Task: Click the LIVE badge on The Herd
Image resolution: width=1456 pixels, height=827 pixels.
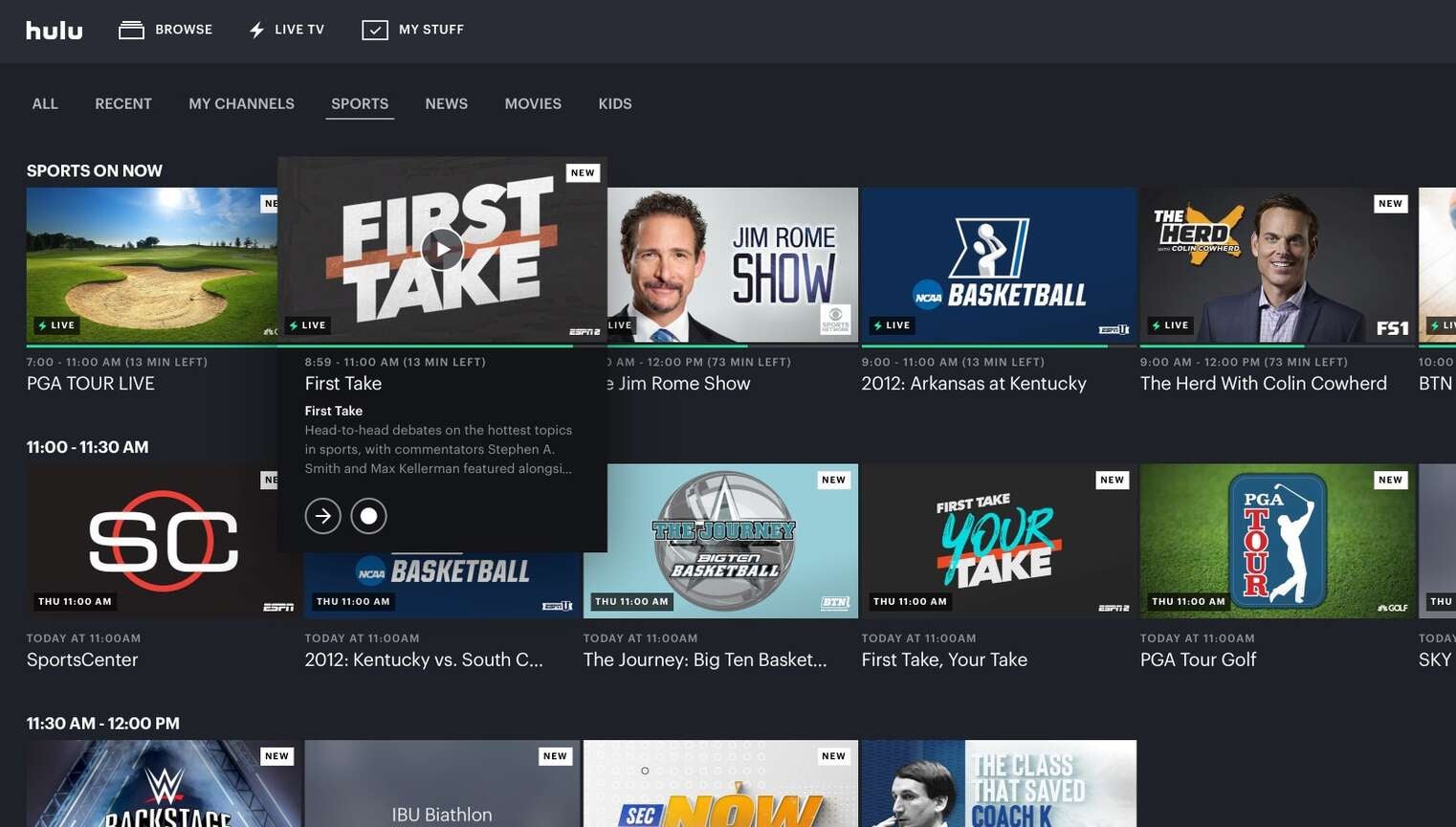Action: point(1171,325)
